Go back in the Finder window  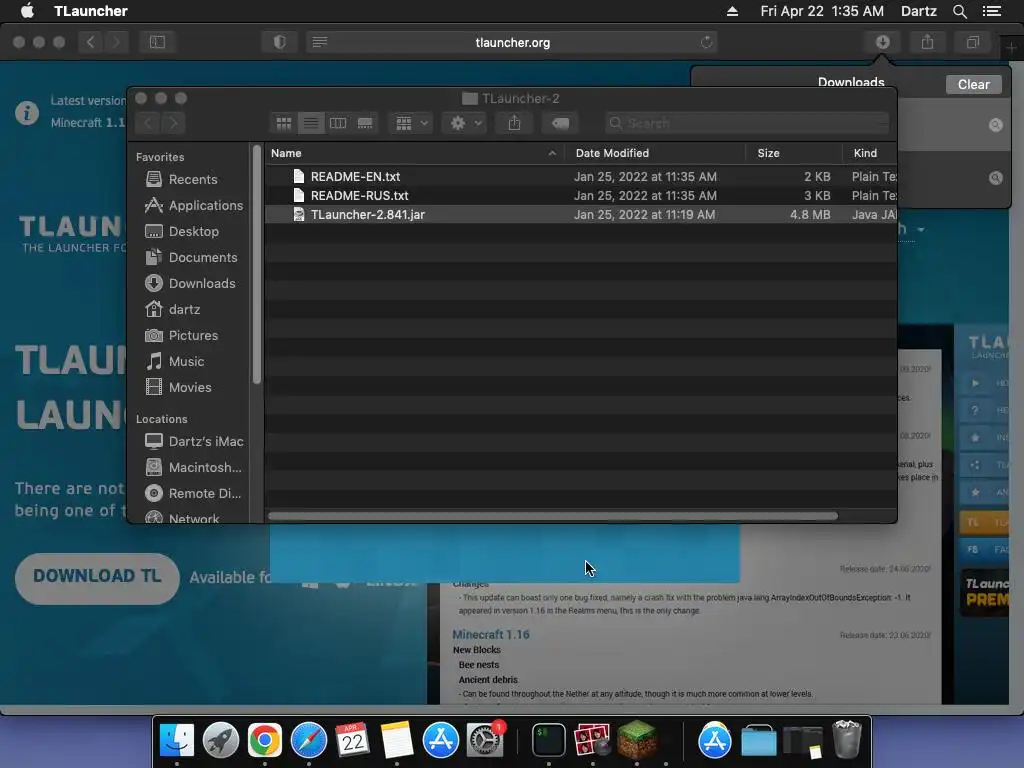tap(148, 123)
